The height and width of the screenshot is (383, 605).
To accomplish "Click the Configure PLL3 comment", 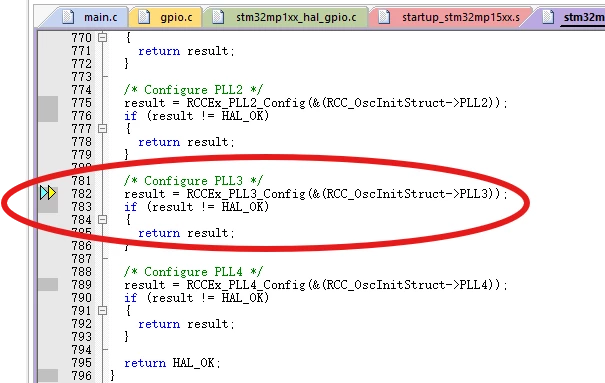I will [x=193, y=181].
